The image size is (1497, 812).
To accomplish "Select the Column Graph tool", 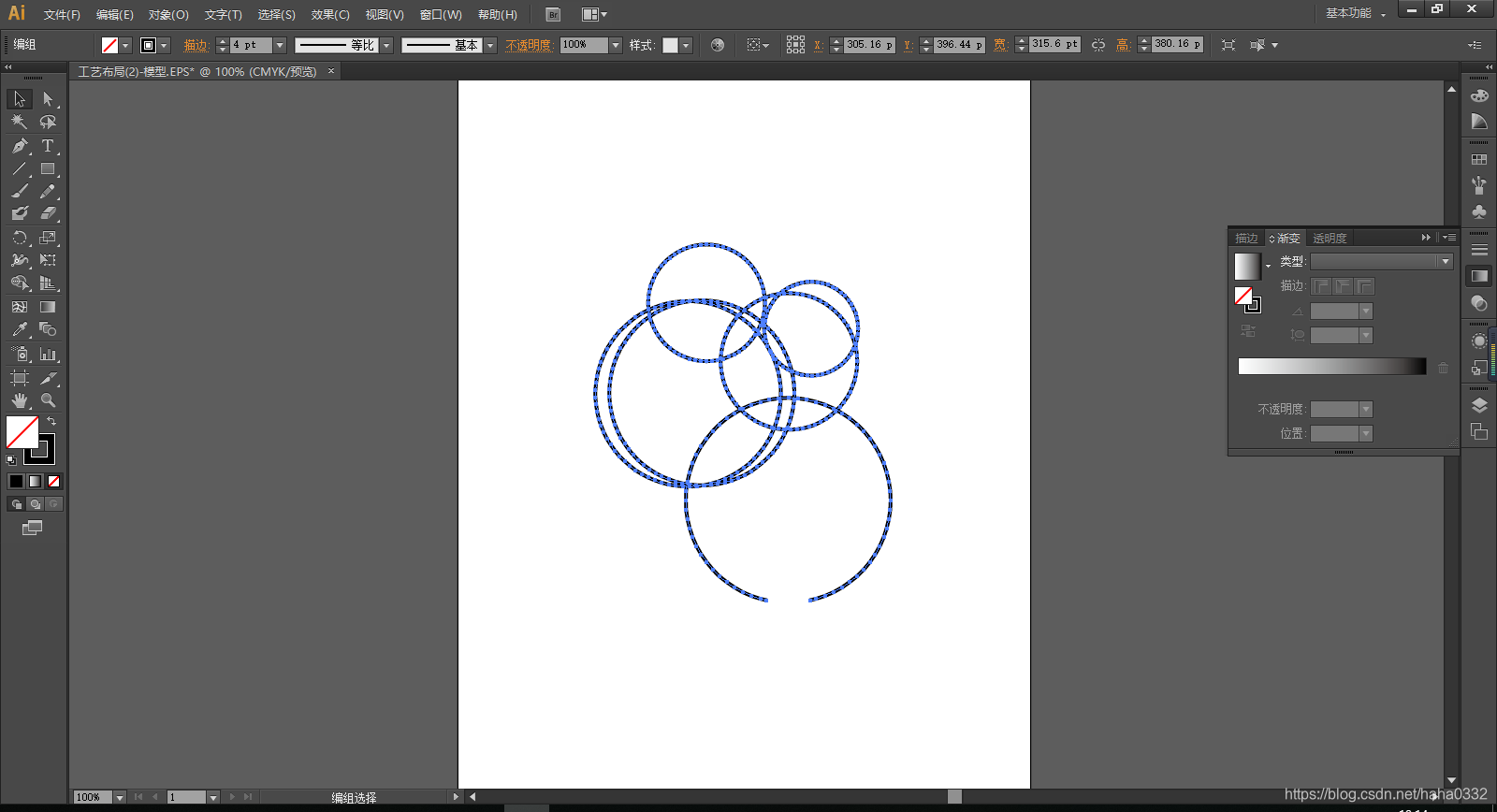I will 48,354.
